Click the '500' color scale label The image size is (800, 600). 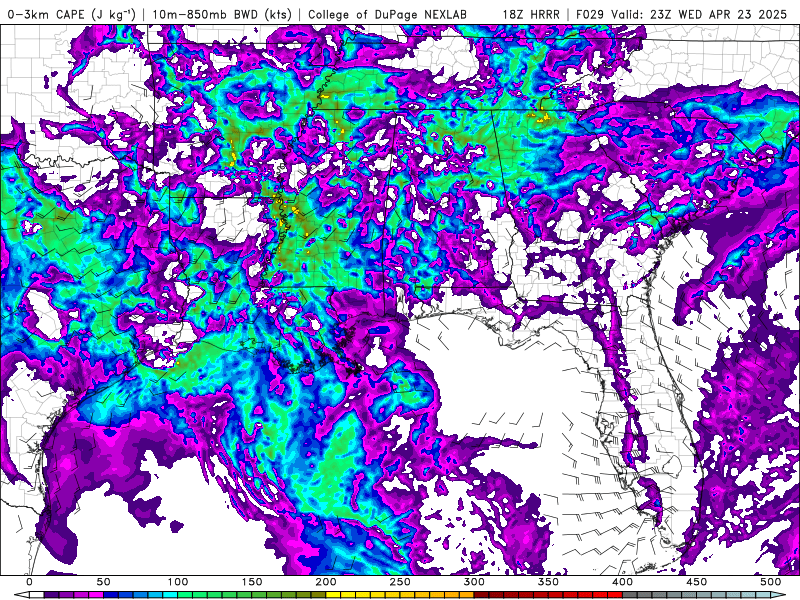coord(770,582)
